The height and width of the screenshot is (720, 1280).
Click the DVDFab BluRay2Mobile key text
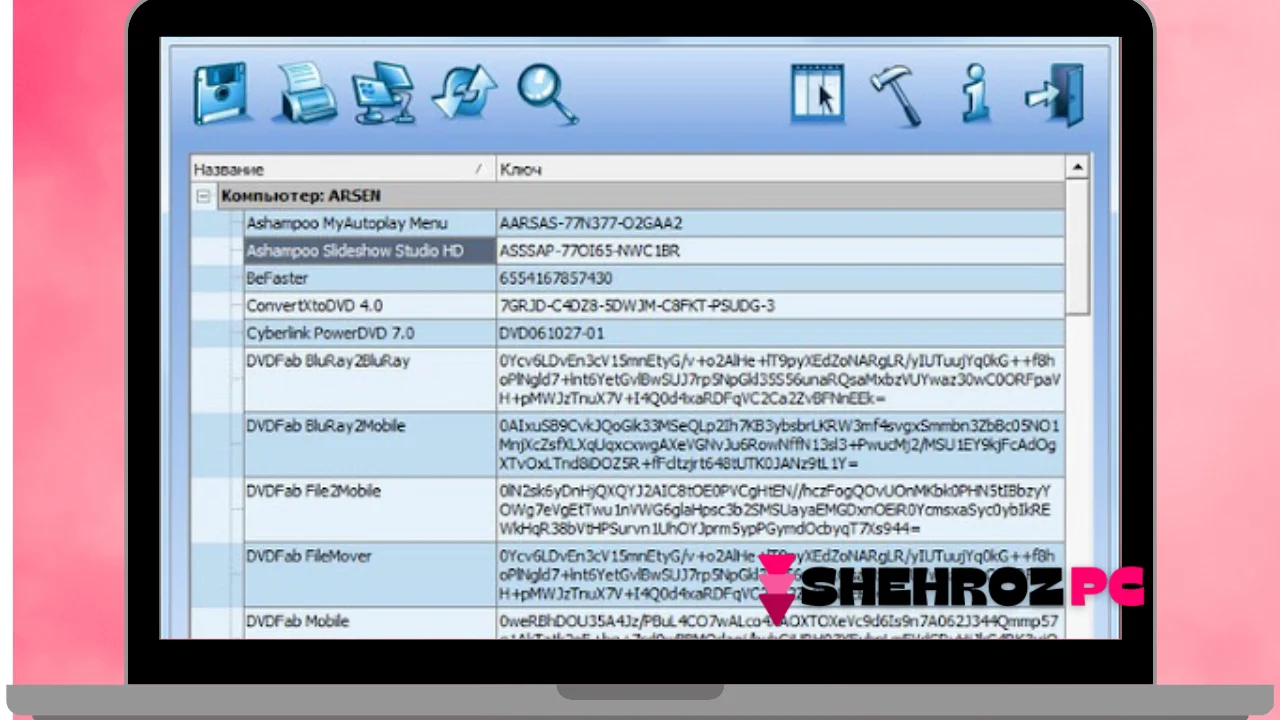coord(780,445)
